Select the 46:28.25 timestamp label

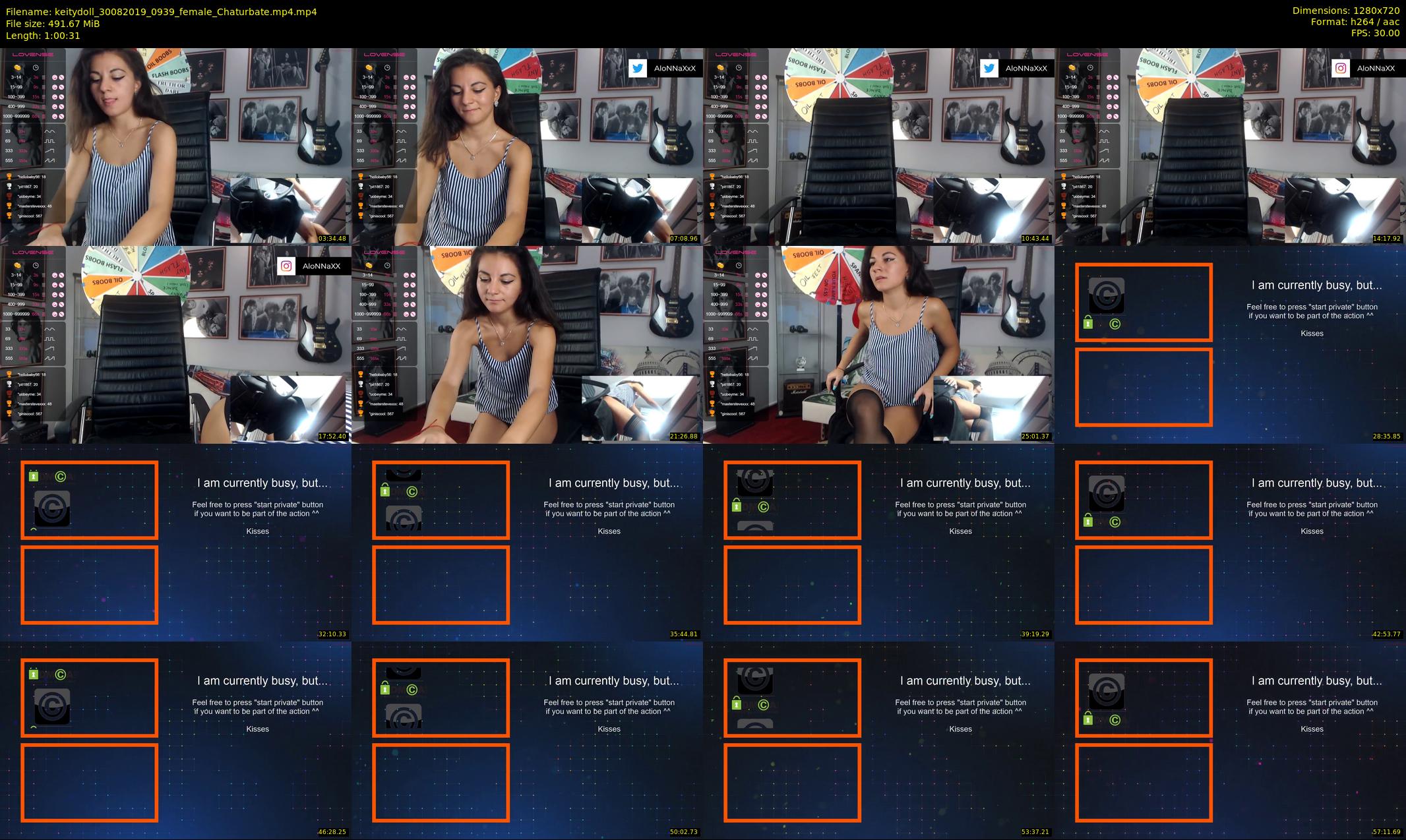(332, 832)
